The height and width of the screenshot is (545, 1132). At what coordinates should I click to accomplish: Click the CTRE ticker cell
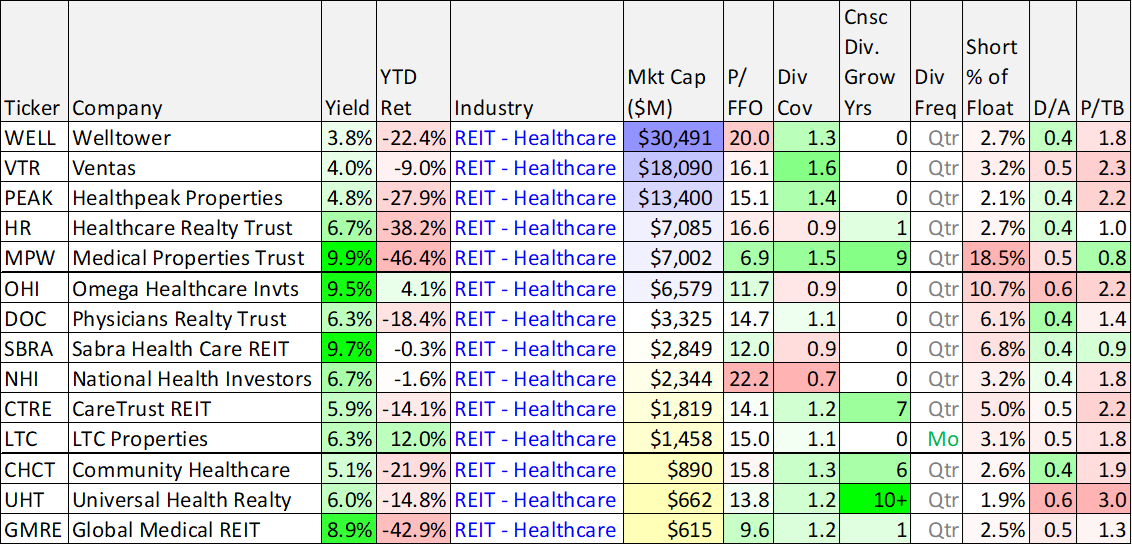click(35, 409)
